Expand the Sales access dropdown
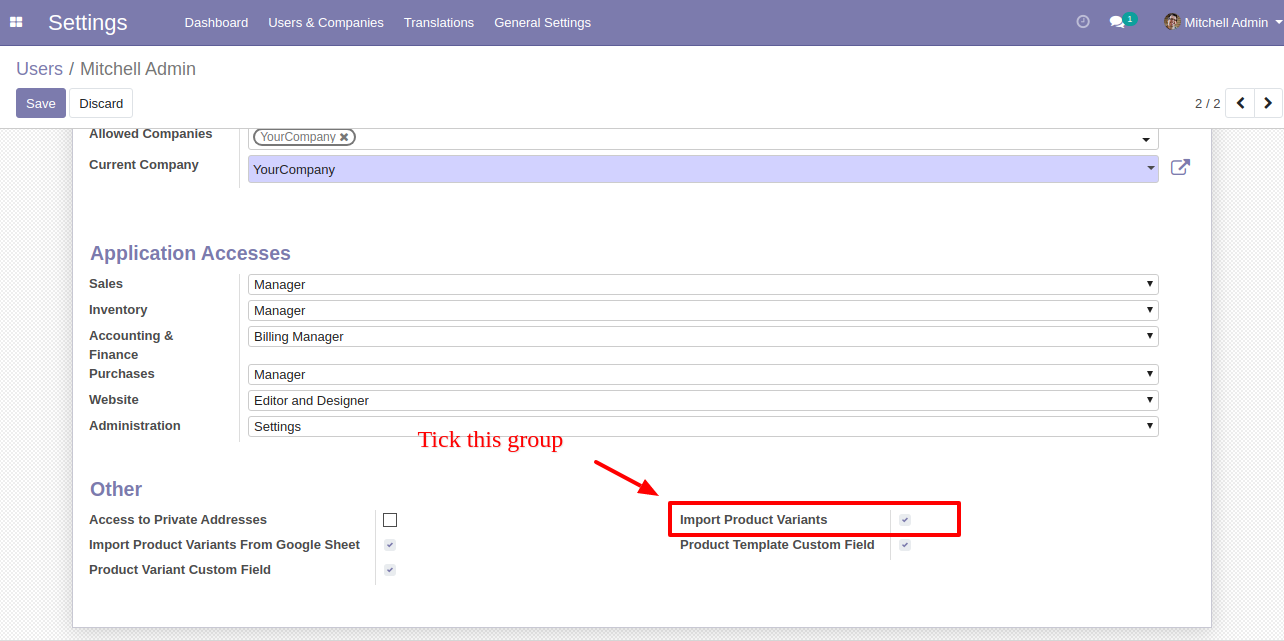The image size is (1284, 641). coord(703,285)
